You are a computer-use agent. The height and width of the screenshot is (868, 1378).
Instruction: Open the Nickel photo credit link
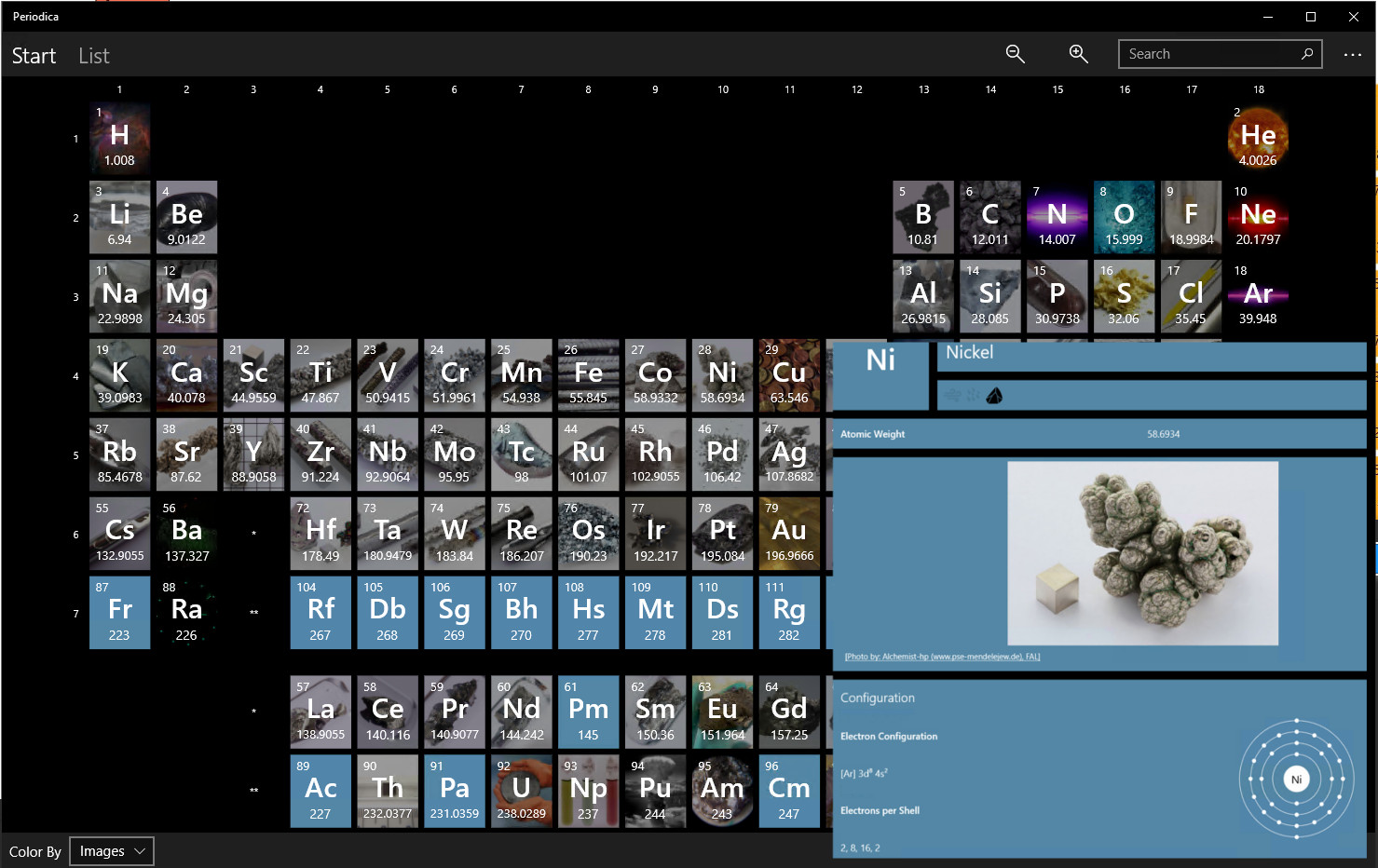click(942, 657)
